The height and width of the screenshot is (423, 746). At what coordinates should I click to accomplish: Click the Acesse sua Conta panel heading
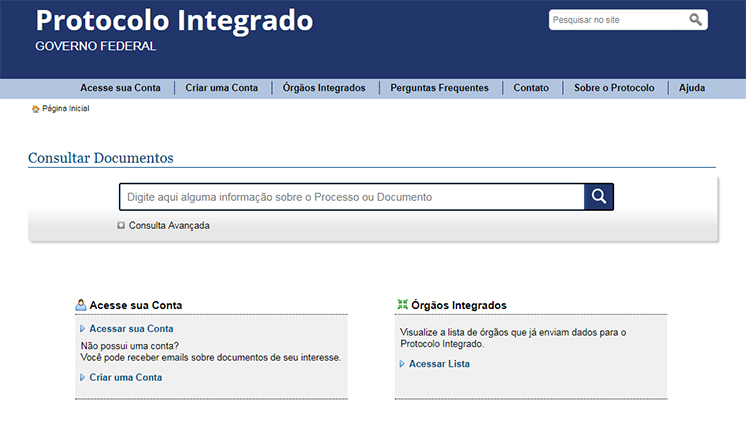point(136,305)
